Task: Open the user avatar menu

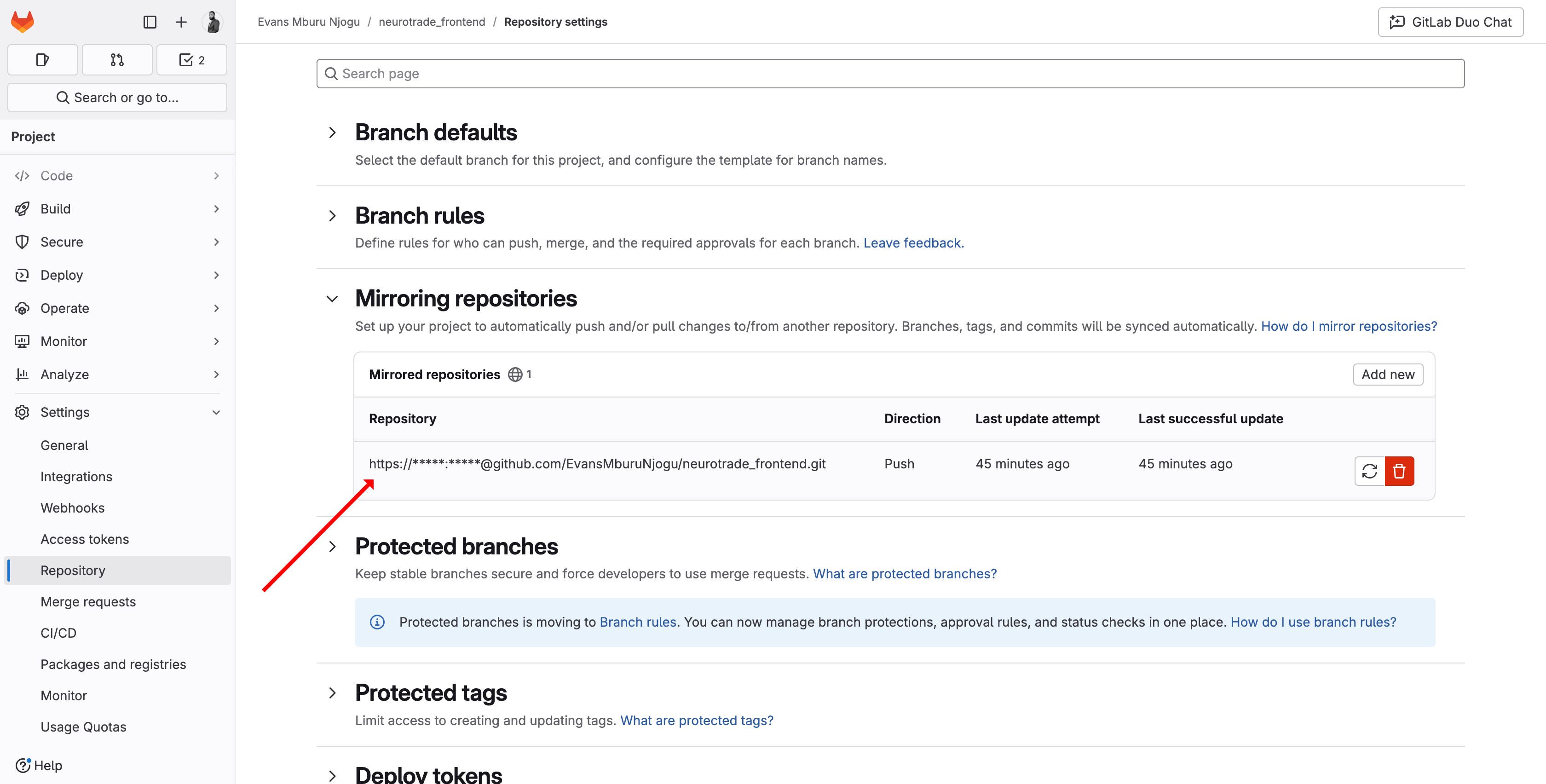Action: point(213,22)
